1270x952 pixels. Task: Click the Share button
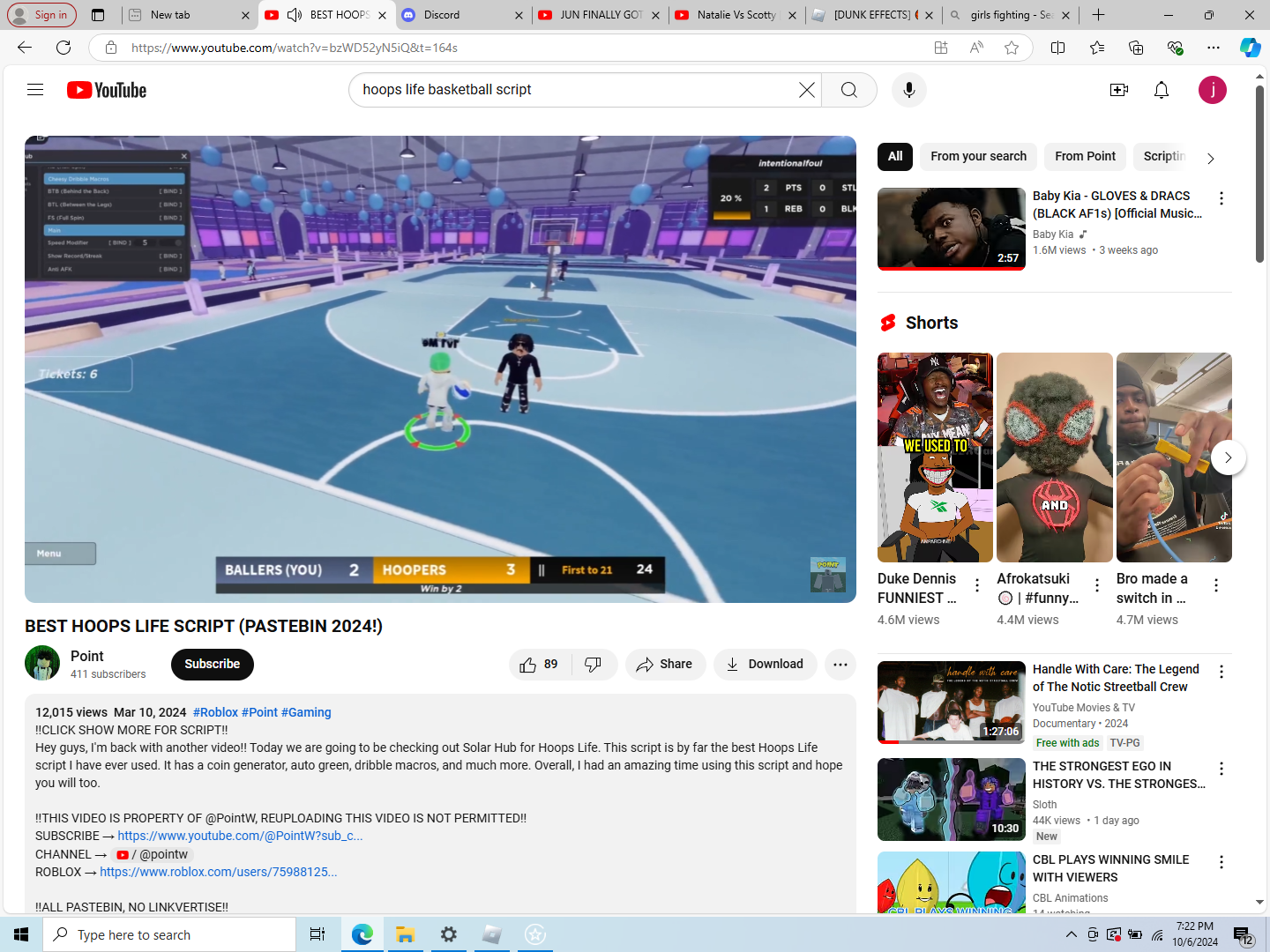coord(666,665)
